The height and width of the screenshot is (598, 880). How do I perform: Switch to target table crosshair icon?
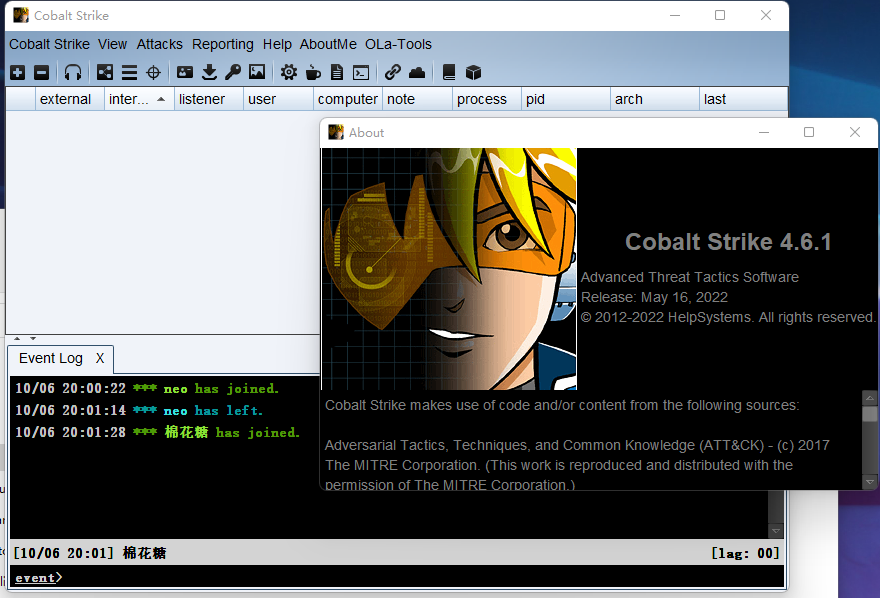[x=153, y=72]
